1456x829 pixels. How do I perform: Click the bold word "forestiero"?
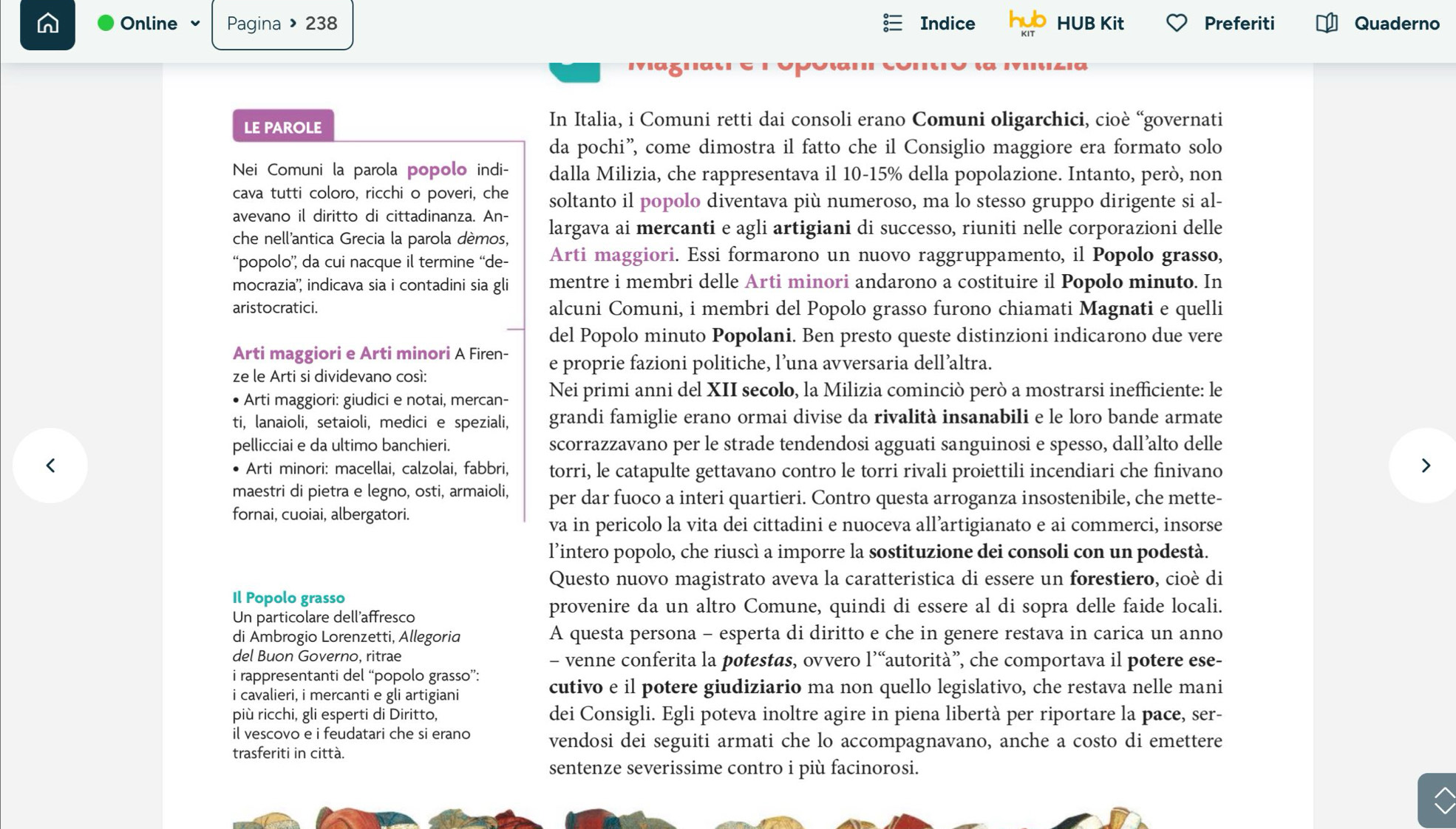(1112, 579)
